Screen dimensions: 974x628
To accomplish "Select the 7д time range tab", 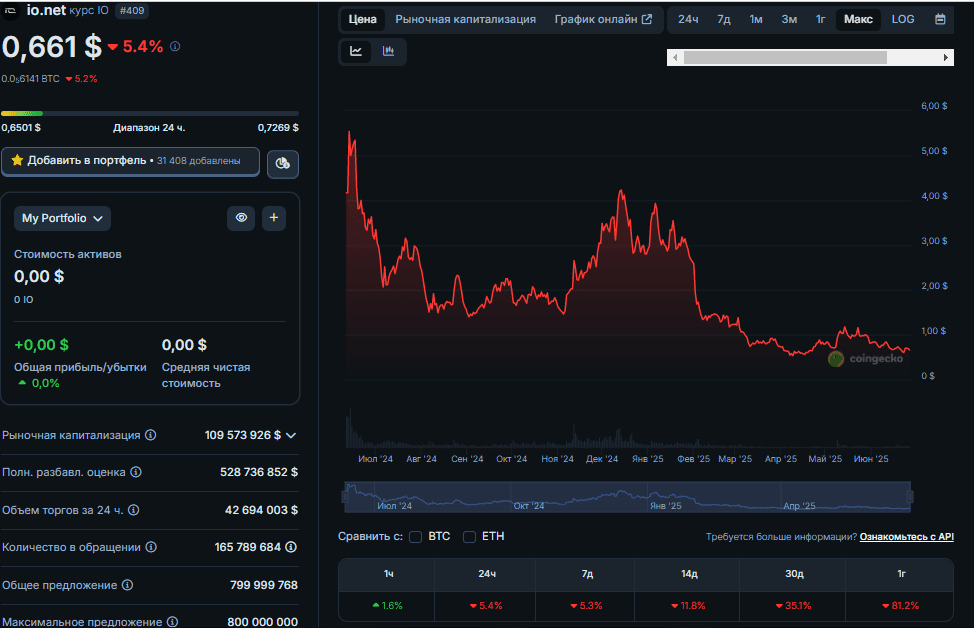I will 723,19.
